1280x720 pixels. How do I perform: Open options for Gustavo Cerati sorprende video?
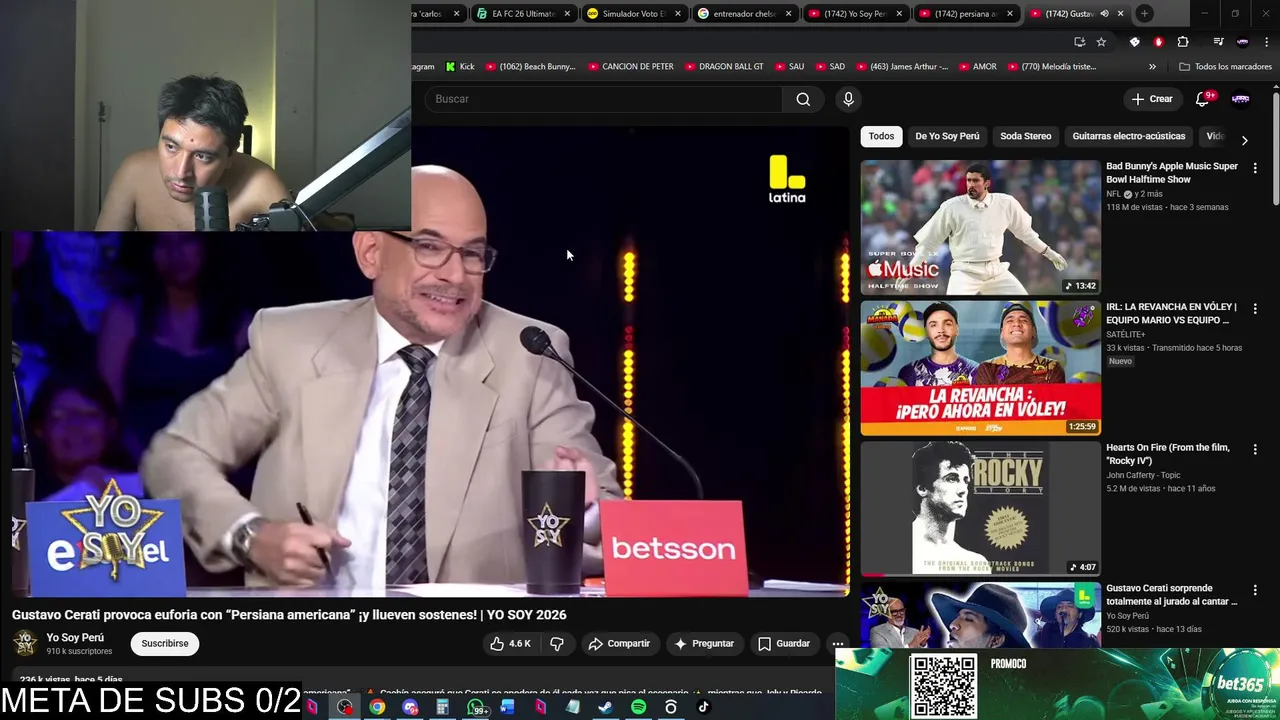coord(1255,591)
